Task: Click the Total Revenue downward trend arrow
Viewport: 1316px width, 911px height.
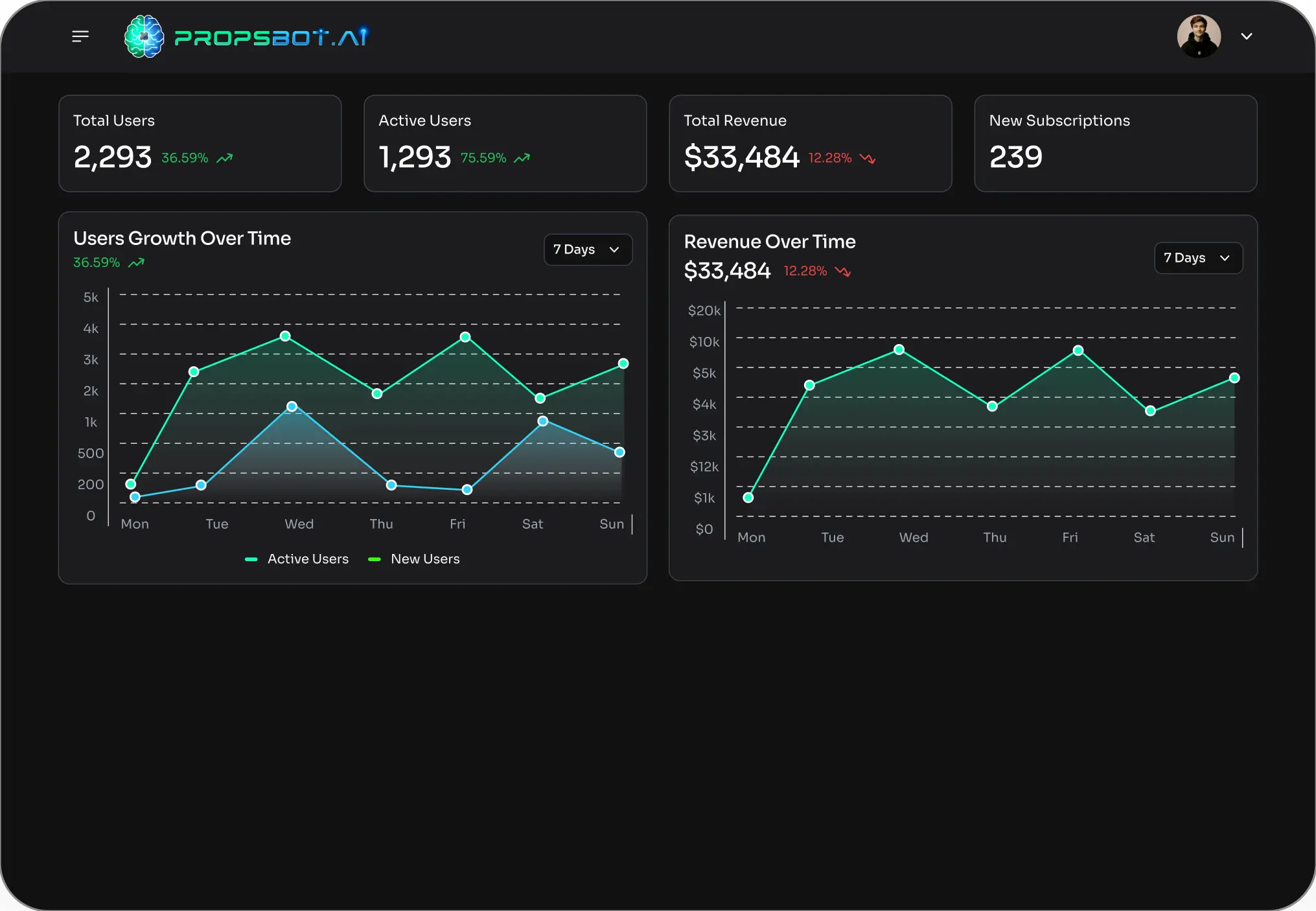Action: tap(868, 158)
